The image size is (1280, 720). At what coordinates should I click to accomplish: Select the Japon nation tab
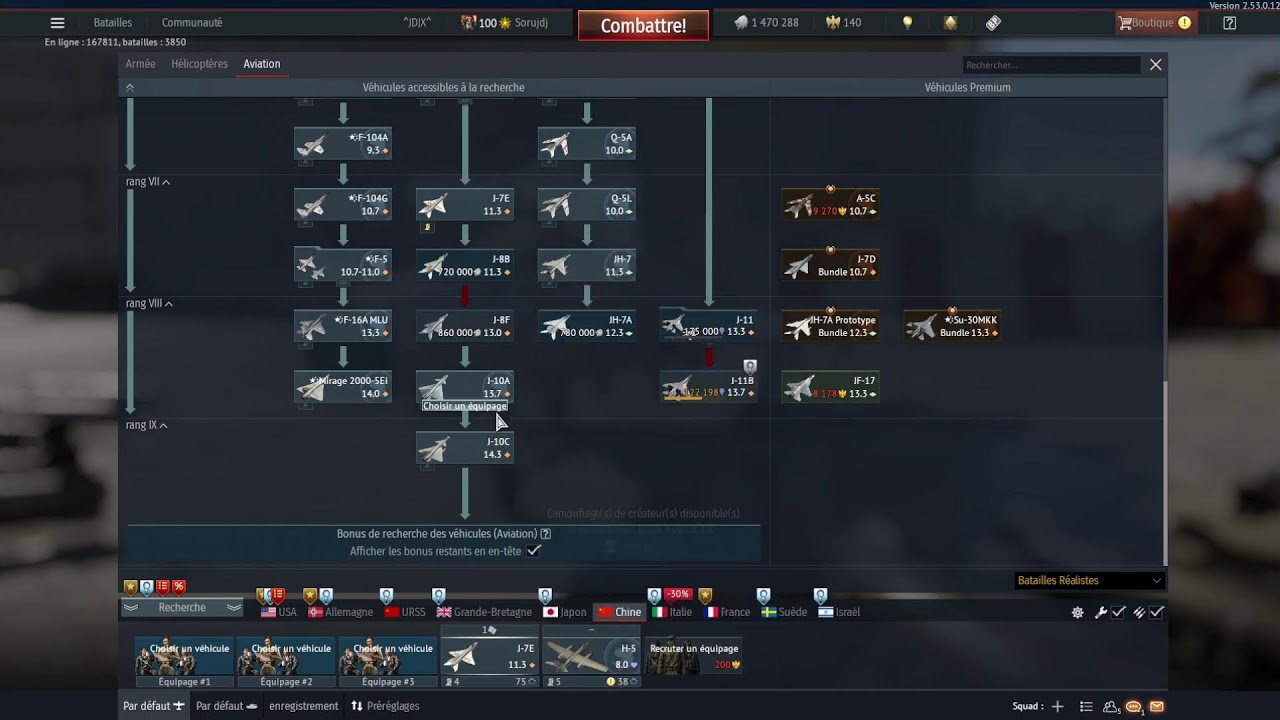point(565,612)
